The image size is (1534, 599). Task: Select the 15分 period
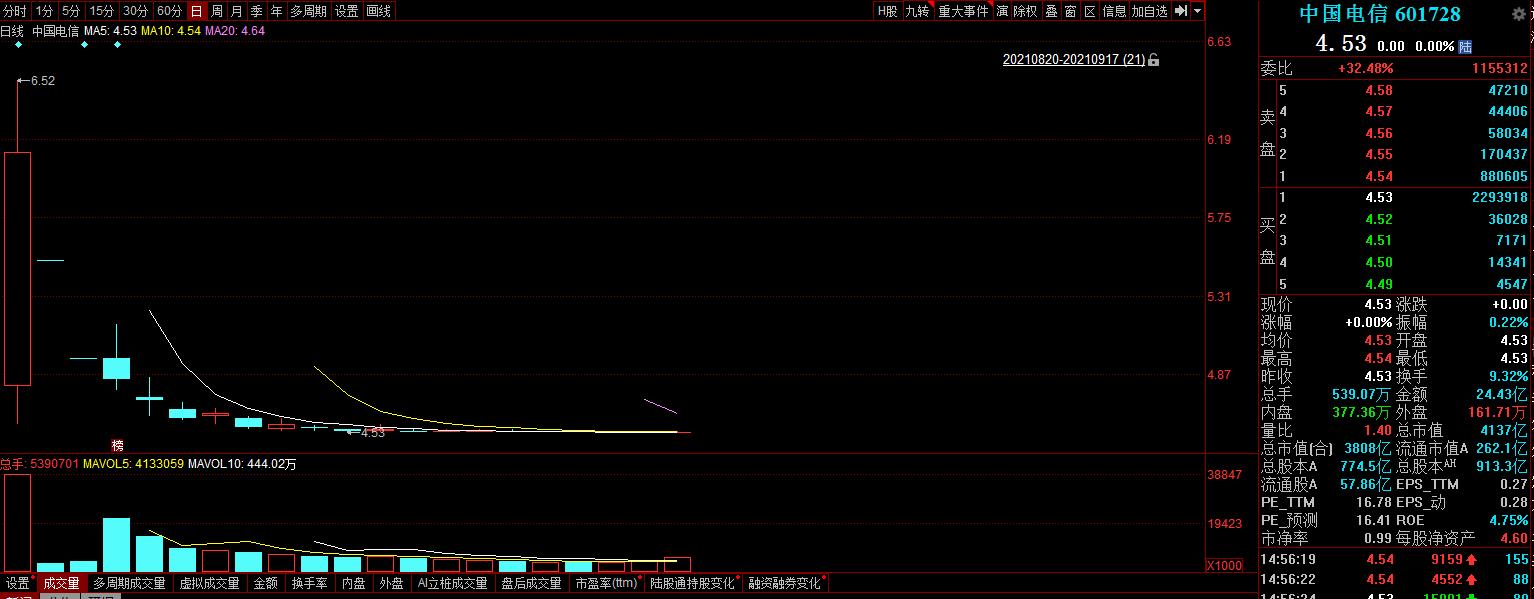click(102, 11)
